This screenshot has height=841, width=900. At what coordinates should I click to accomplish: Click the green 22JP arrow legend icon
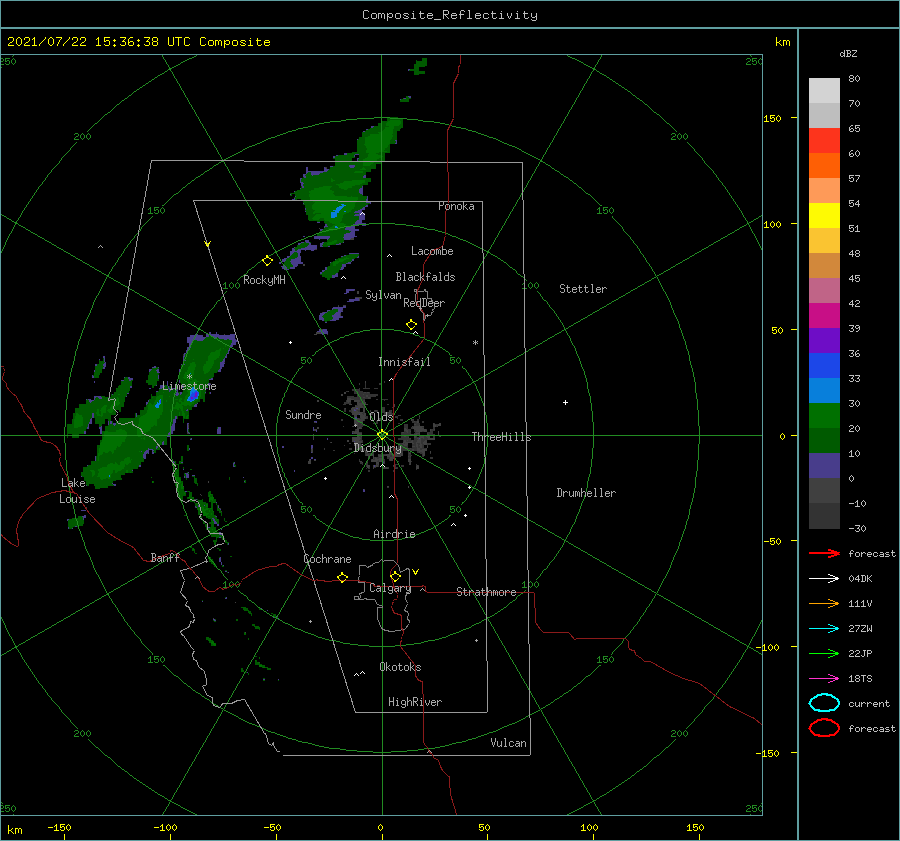click(x=824, y=653)
